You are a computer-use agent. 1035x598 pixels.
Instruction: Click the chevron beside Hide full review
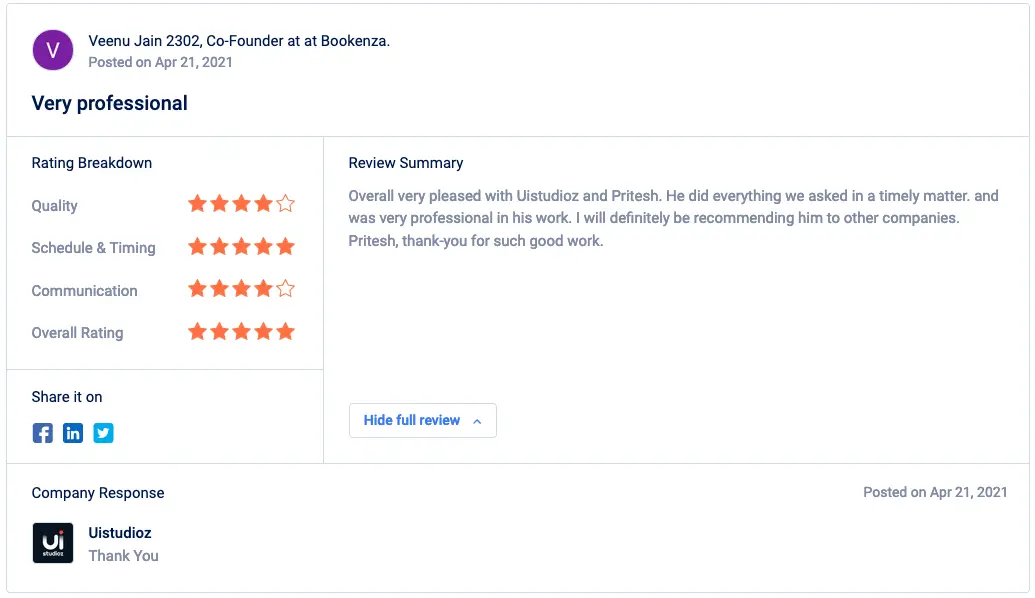(x=477, y=421)
